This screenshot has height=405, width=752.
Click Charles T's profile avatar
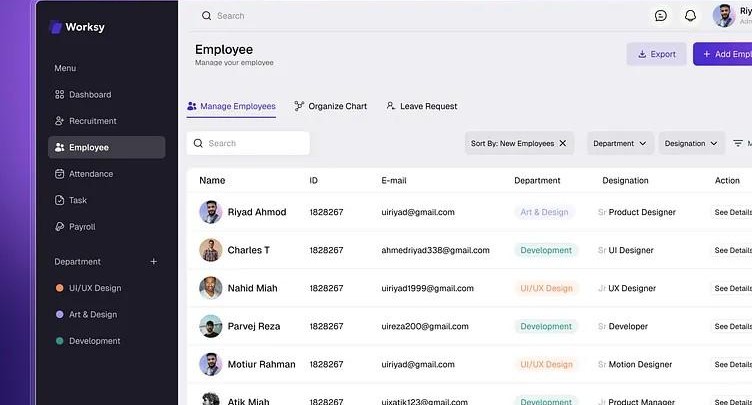[210, 250]
